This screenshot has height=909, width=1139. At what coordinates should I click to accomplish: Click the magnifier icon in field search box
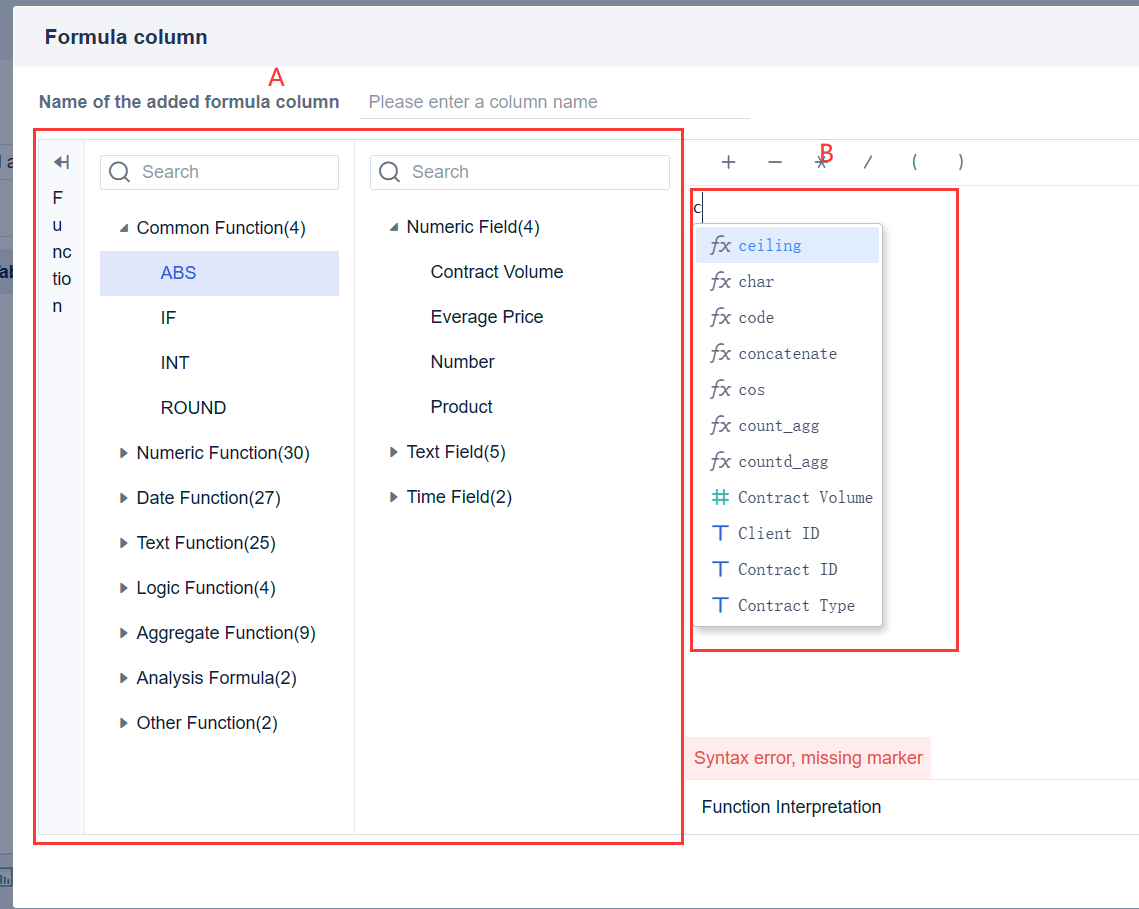click(389, 172)
